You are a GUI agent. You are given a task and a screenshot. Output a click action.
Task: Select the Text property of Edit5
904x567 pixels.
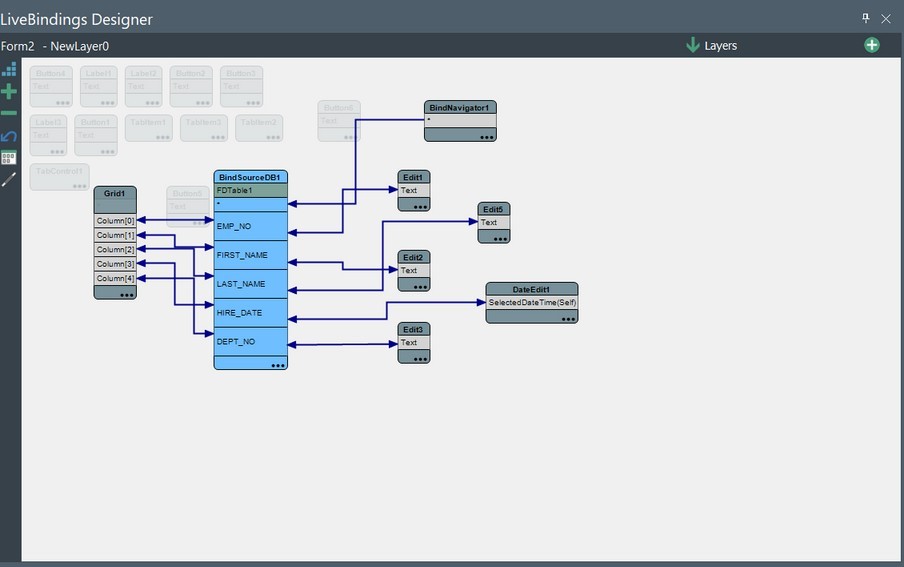pyautogui.click(x=494, y=223)
